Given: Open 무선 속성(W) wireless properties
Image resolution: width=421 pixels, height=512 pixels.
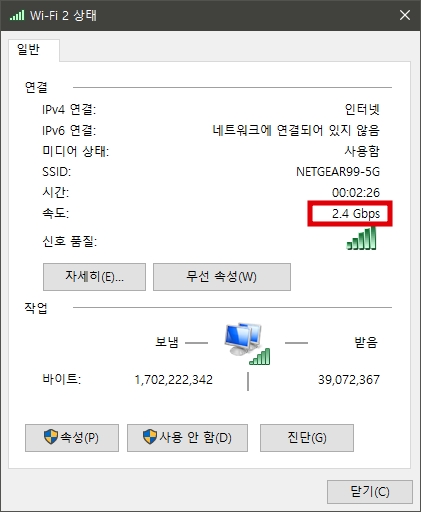Looking at the screenshot, I should [x=222, y=277].
